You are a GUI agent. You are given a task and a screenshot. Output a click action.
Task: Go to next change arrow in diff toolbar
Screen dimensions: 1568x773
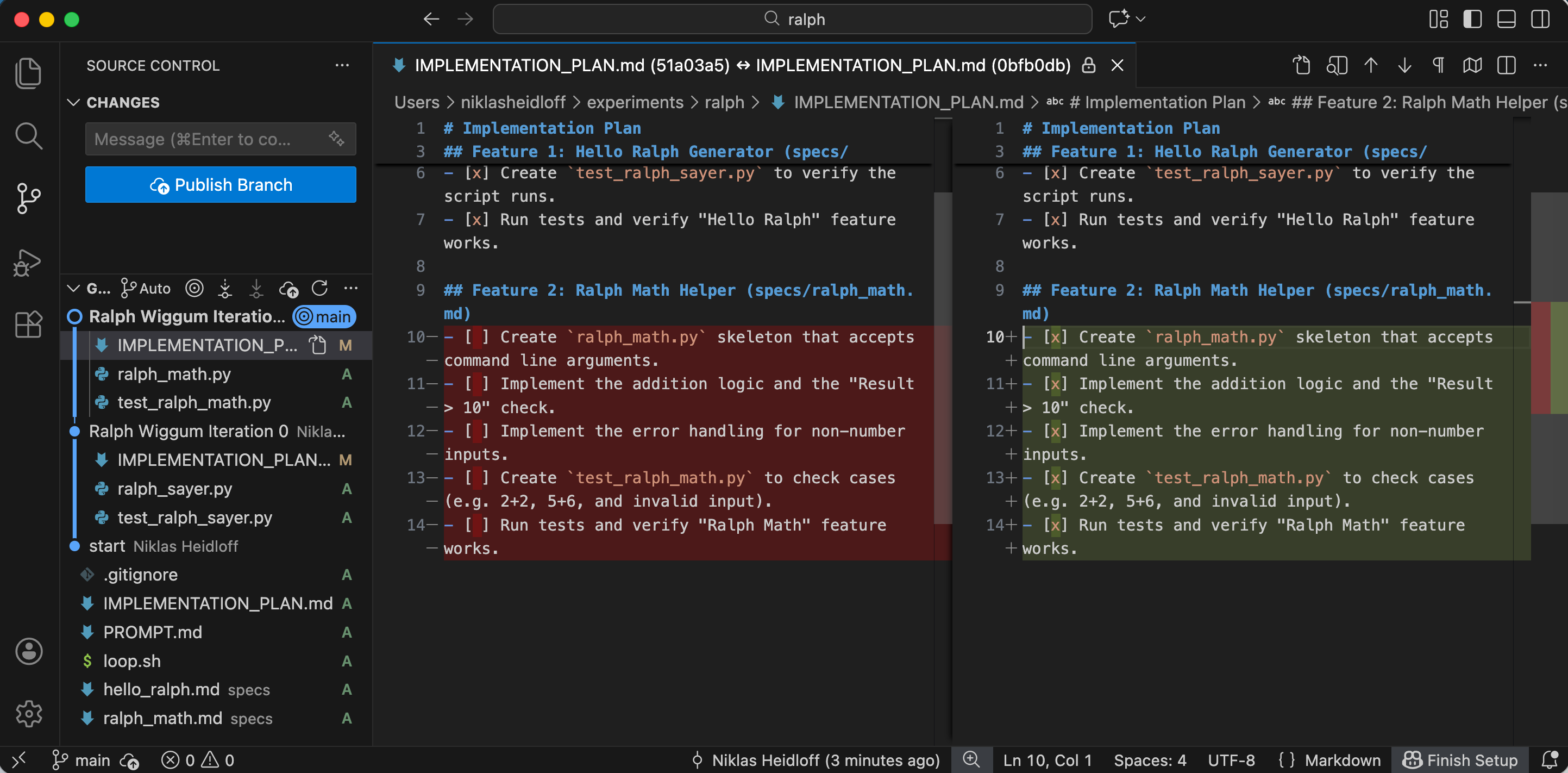pos(1404,65)
